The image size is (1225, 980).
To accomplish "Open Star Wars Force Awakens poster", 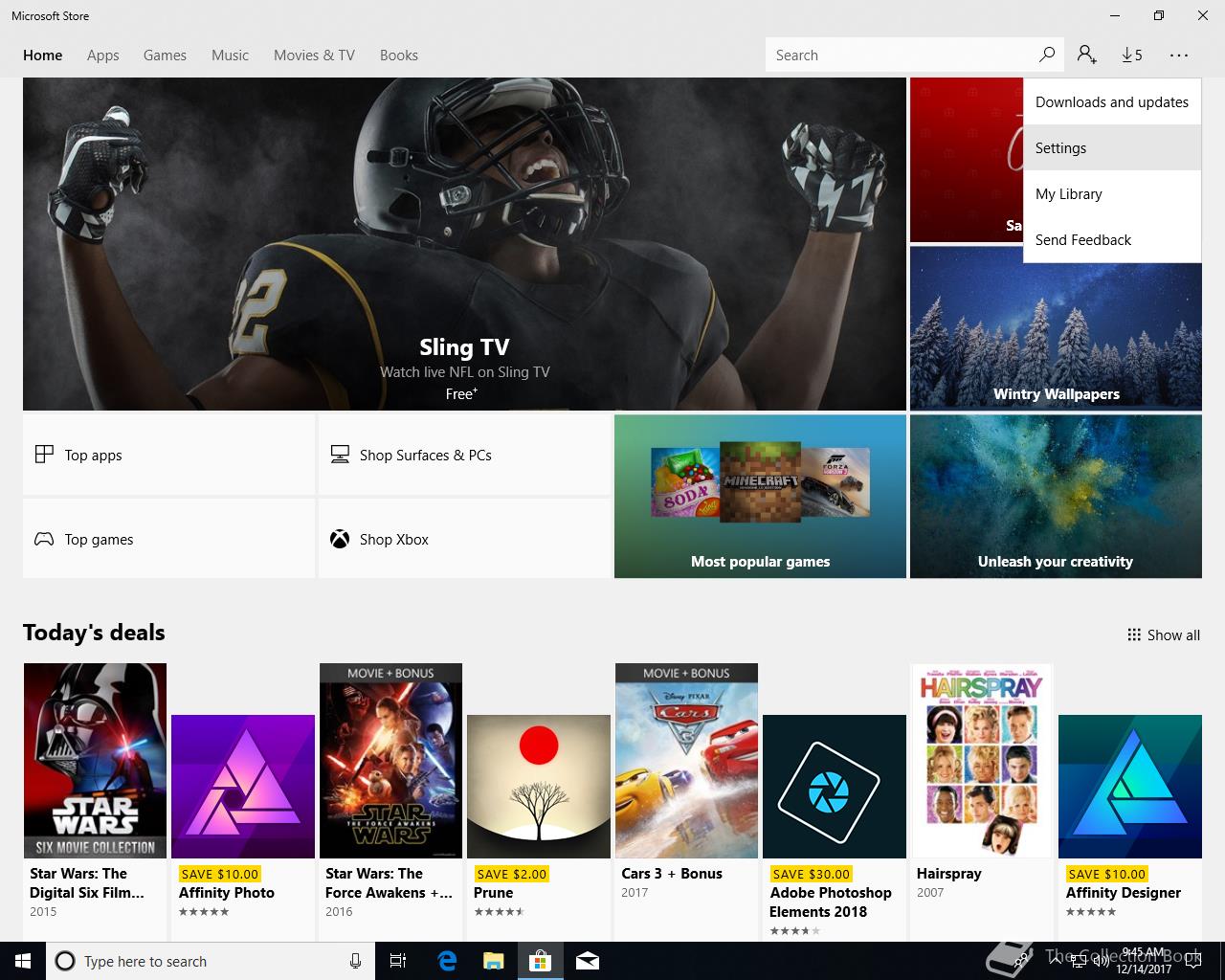I will click(390, 761).
